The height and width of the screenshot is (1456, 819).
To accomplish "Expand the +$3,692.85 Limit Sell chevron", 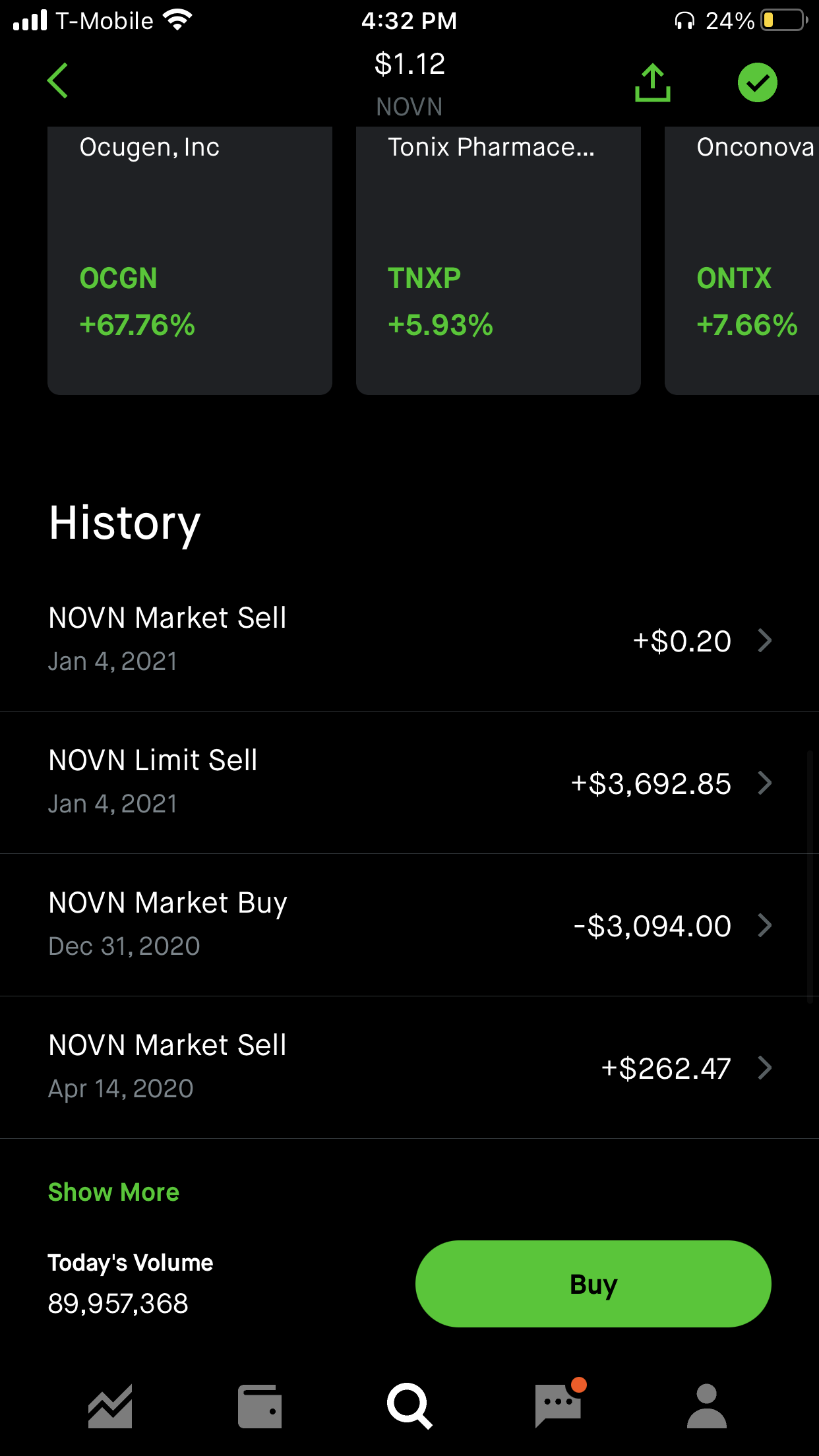I will (765, 783).
